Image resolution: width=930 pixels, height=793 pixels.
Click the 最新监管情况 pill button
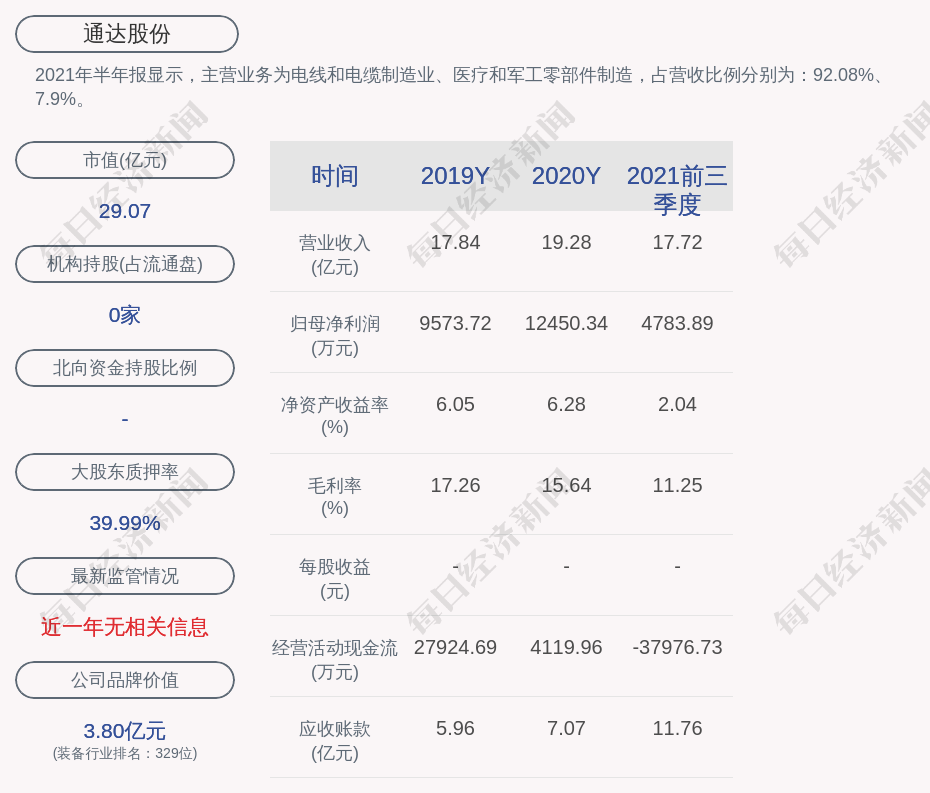point(125,576)
